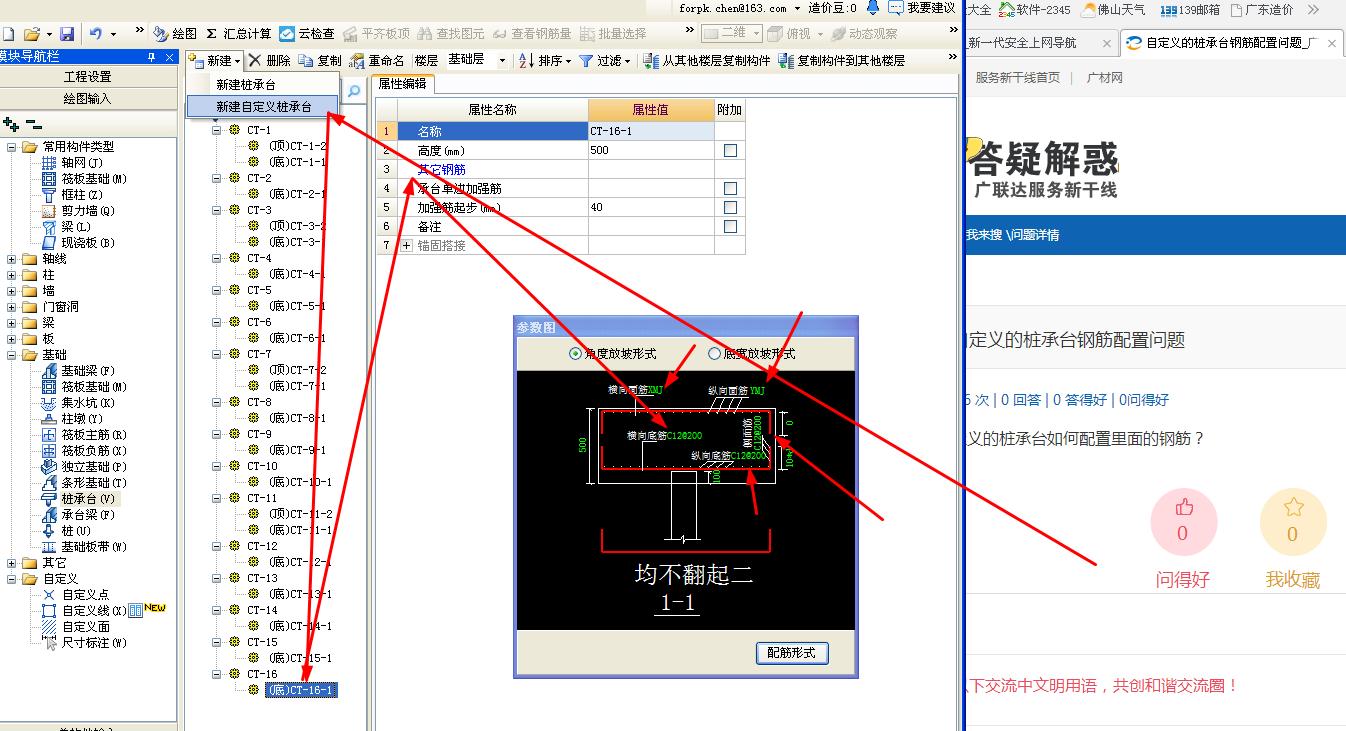Open 工程设置 navigation section
Screen dimensions: 1346x731
88,77
